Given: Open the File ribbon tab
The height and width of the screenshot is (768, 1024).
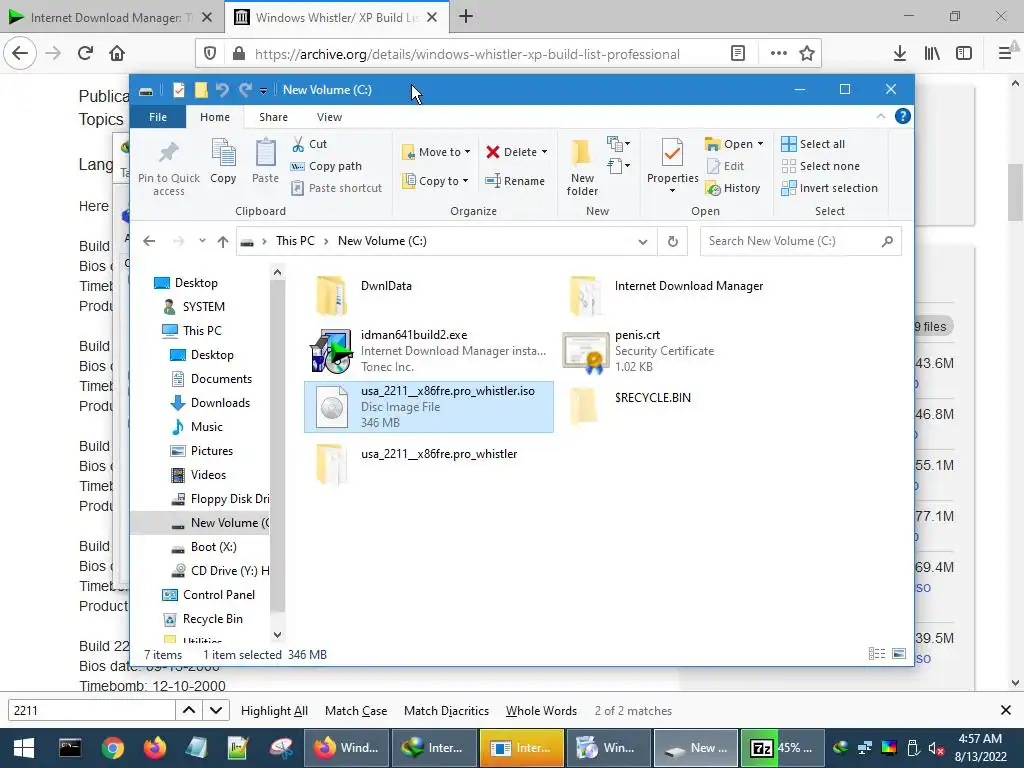Looking at the screenshot, I should 157,117.
